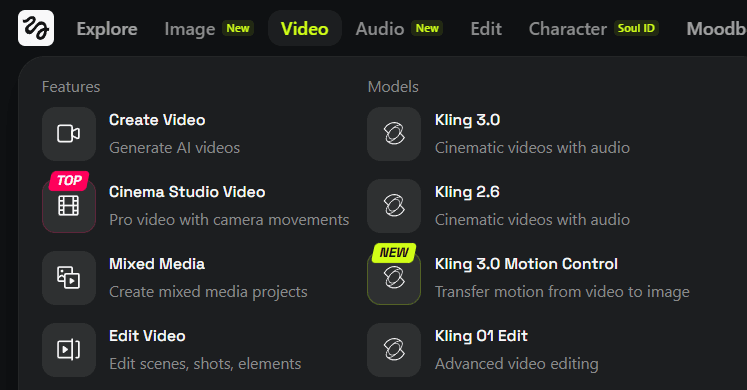Click 'Generate AI videos' description
Image resolution: width=747 pixels, height=390 pixels.
pyautogui.click(x=174, y=148)
